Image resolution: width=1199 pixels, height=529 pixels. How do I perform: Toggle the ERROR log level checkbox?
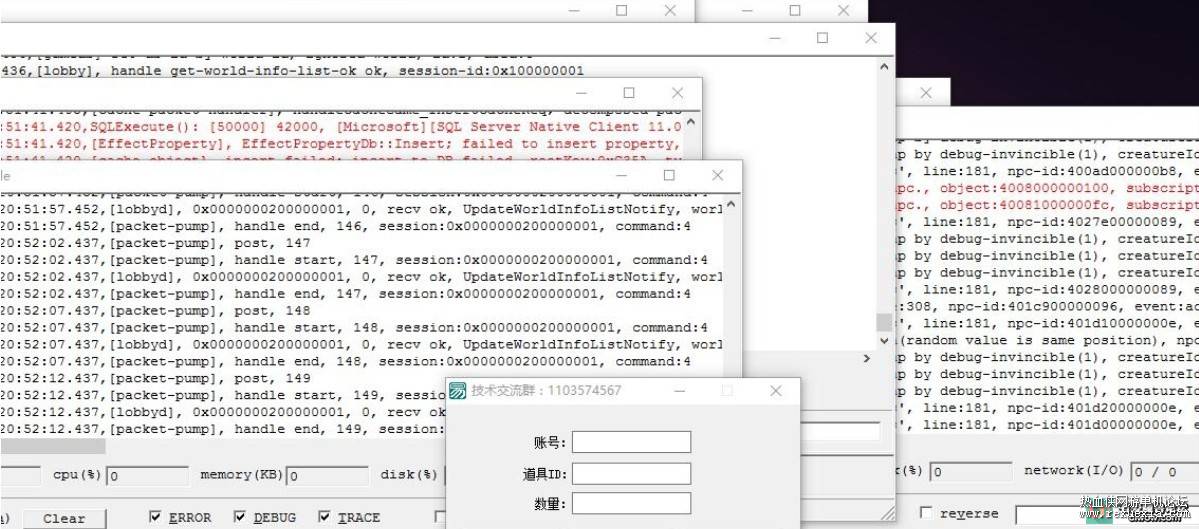(155, 518)
